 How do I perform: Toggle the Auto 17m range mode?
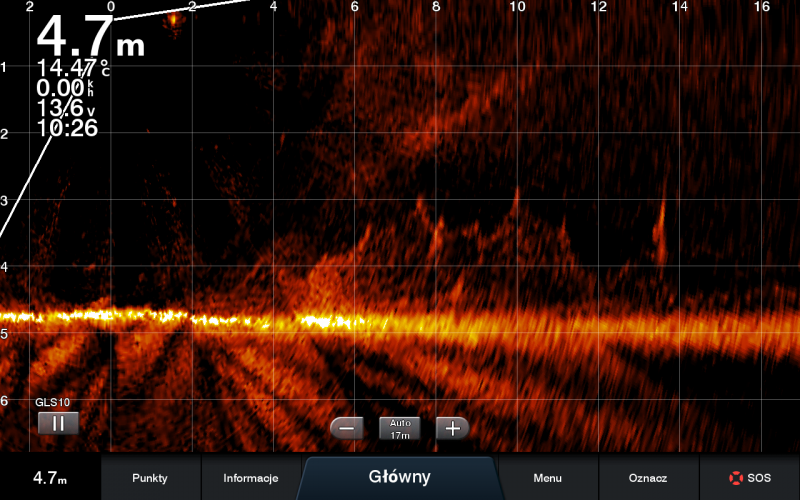(400, 429)
